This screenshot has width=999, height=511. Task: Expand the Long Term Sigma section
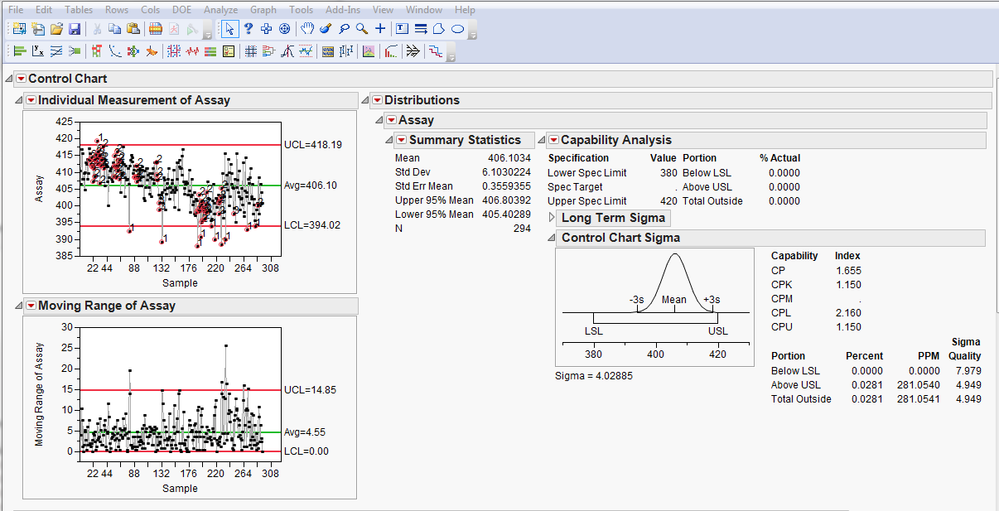pyautogui.click(x=552, y=218)
